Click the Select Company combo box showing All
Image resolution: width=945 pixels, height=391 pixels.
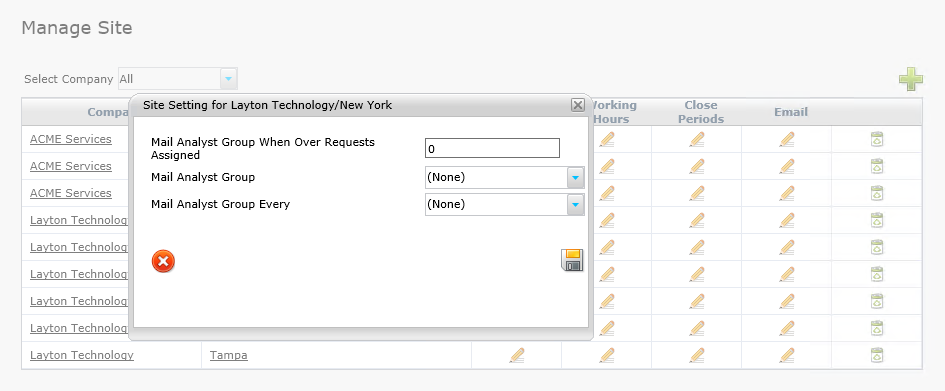(x=178, y=79)
